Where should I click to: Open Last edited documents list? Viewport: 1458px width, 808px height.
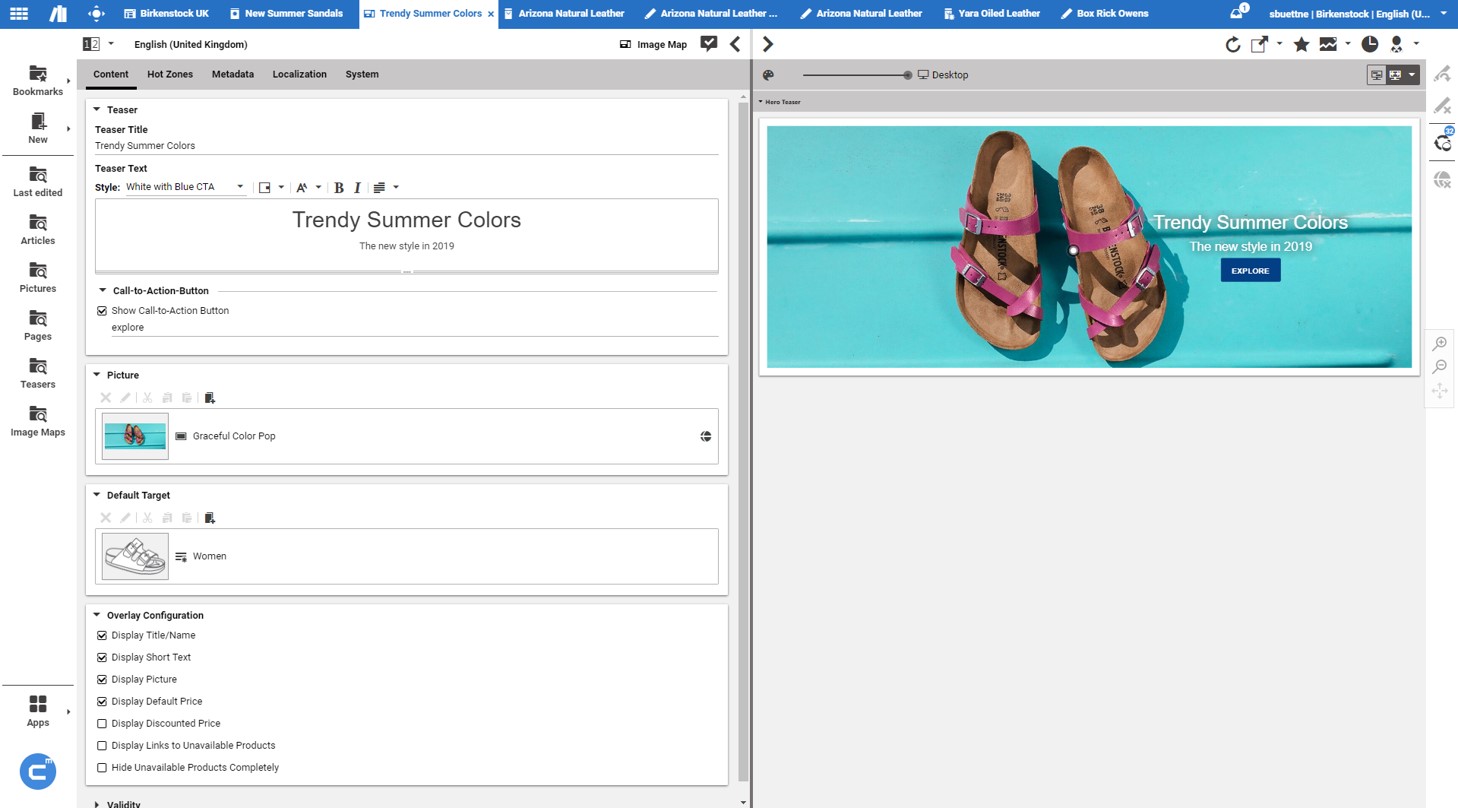[38, 181]
